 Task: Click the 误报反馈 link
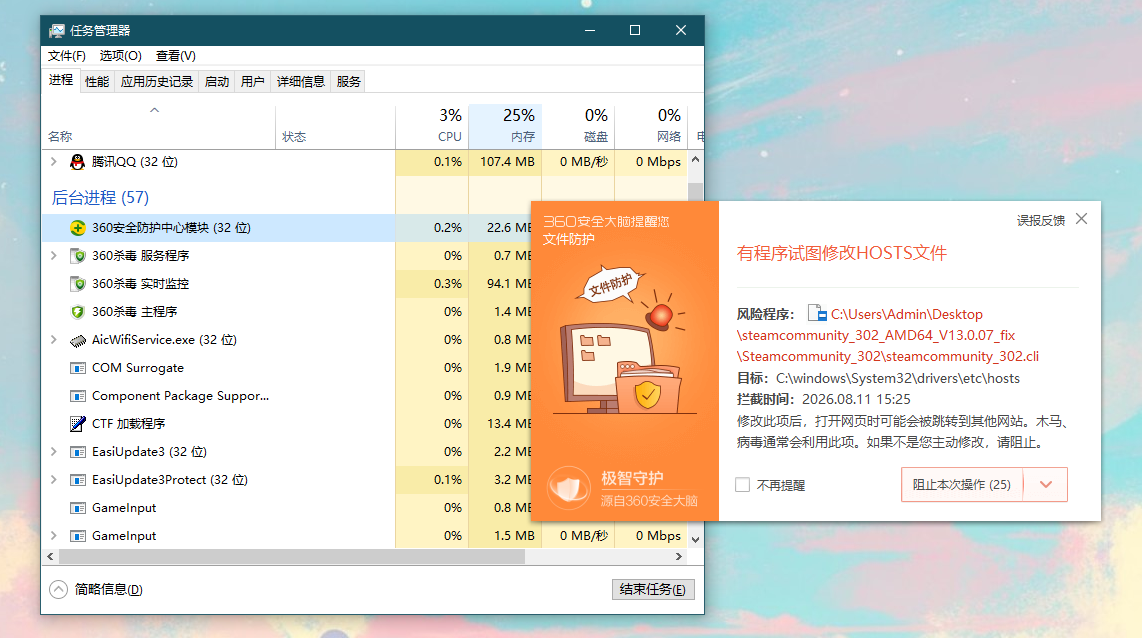(x=1040, y=221)
